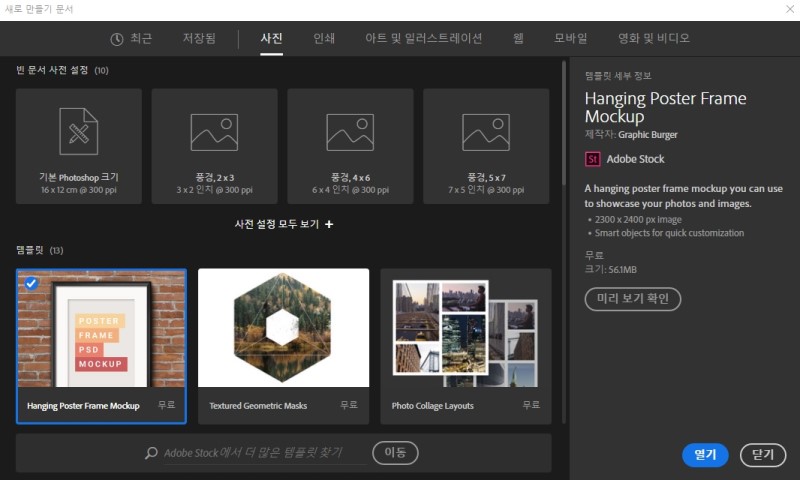Select the Textured Geometric Masks thumbnail
Screen dimensions: 800x480
283,328
